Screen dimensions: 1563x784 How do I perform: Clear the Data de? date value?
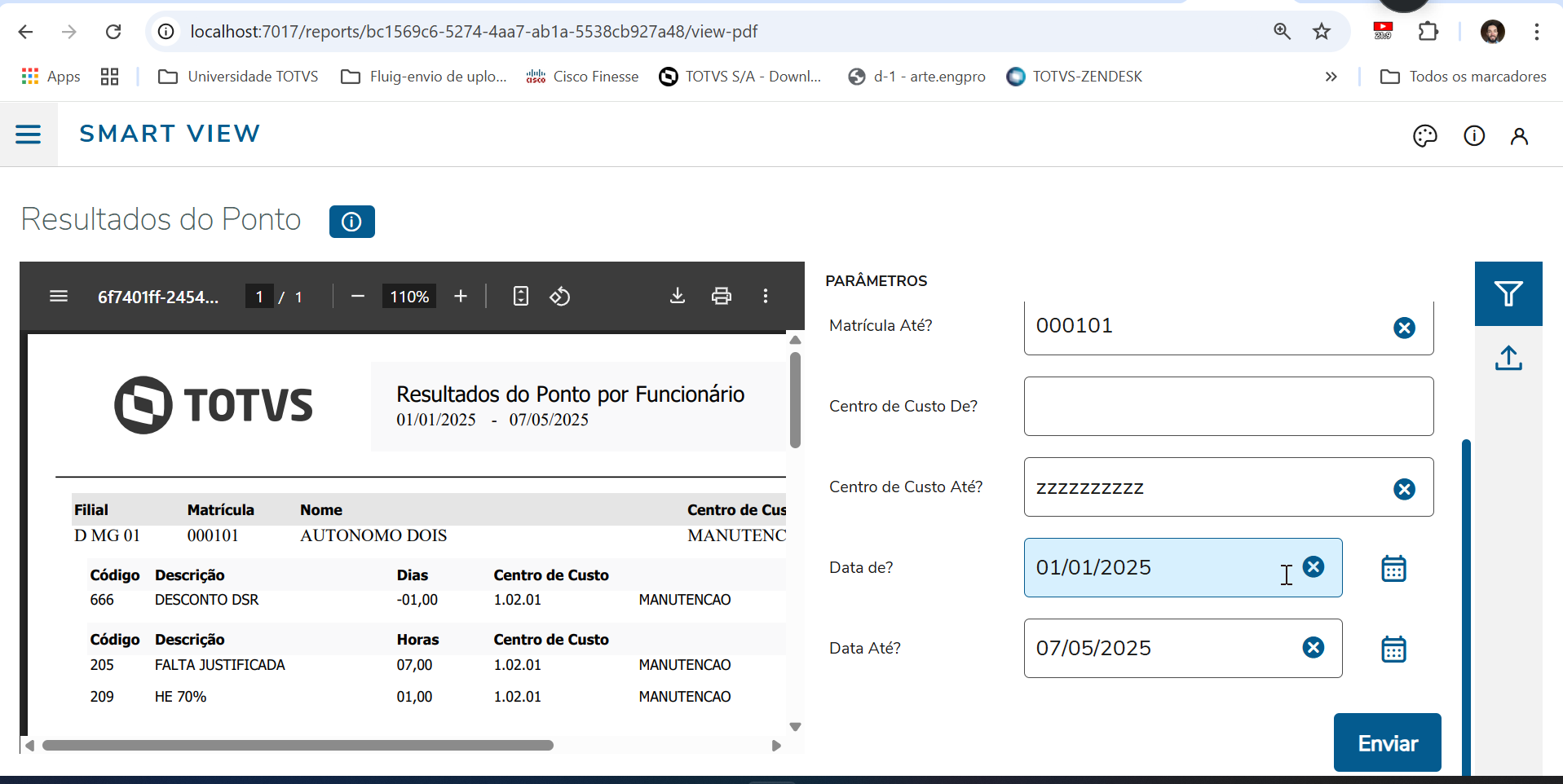pos(1313,566)
